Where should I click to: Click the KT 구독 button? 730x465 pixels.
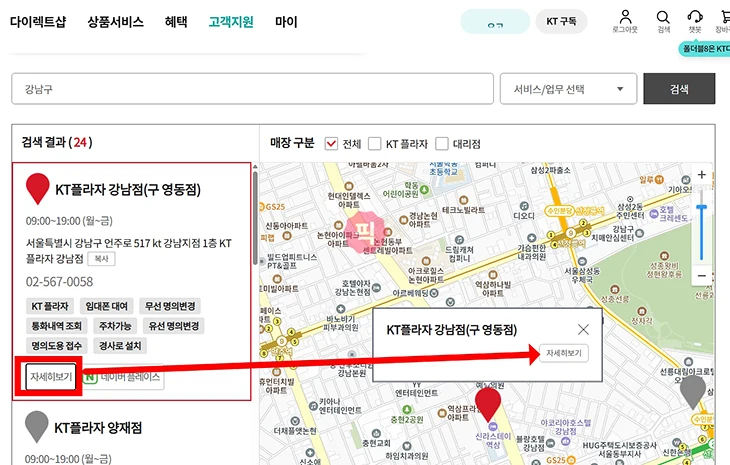[561, 21]
